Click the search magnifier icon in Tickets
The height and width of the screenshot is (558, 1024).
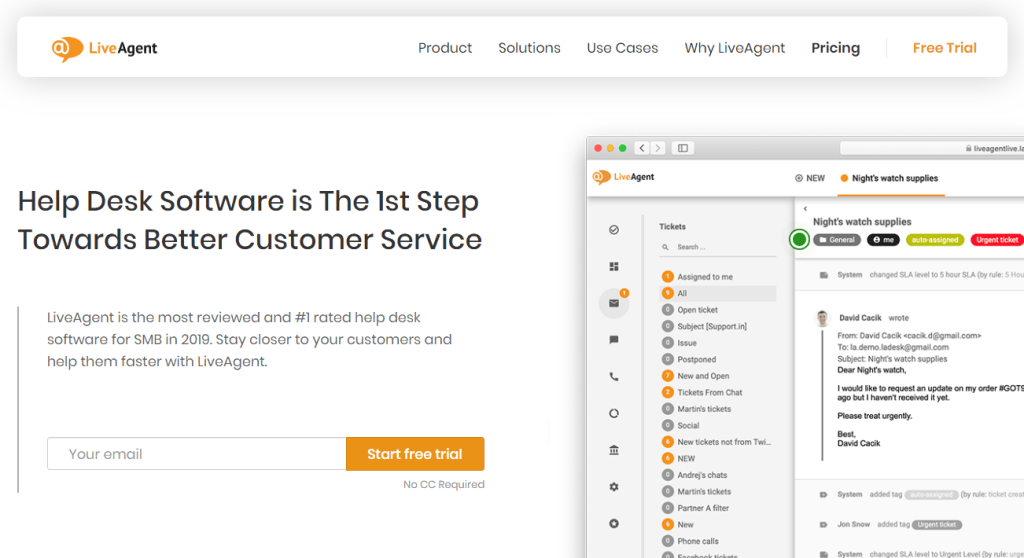point(665,248)
